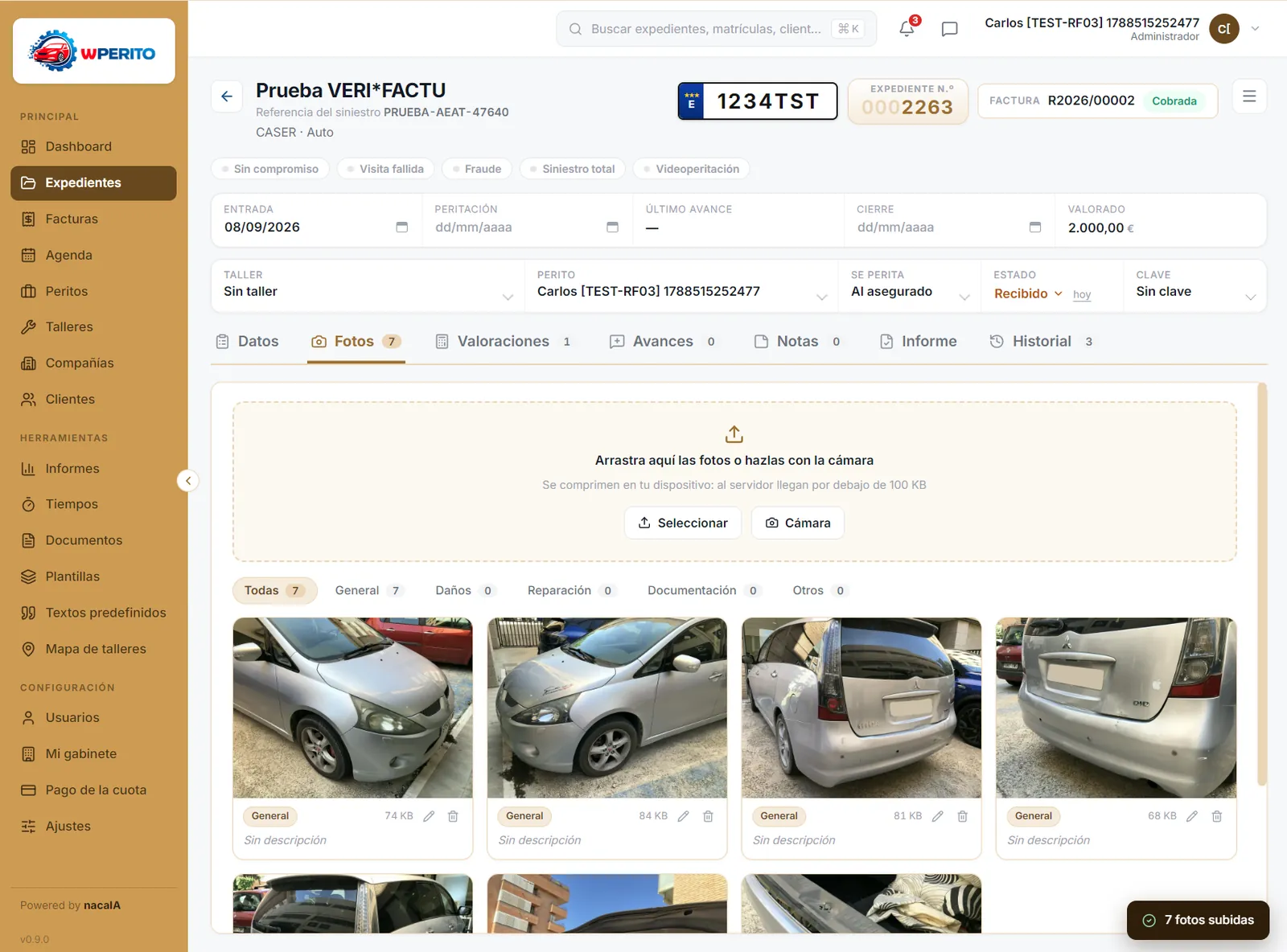
Task: Collapse the sidebar with the chevron handle
Action: (187, 481)
